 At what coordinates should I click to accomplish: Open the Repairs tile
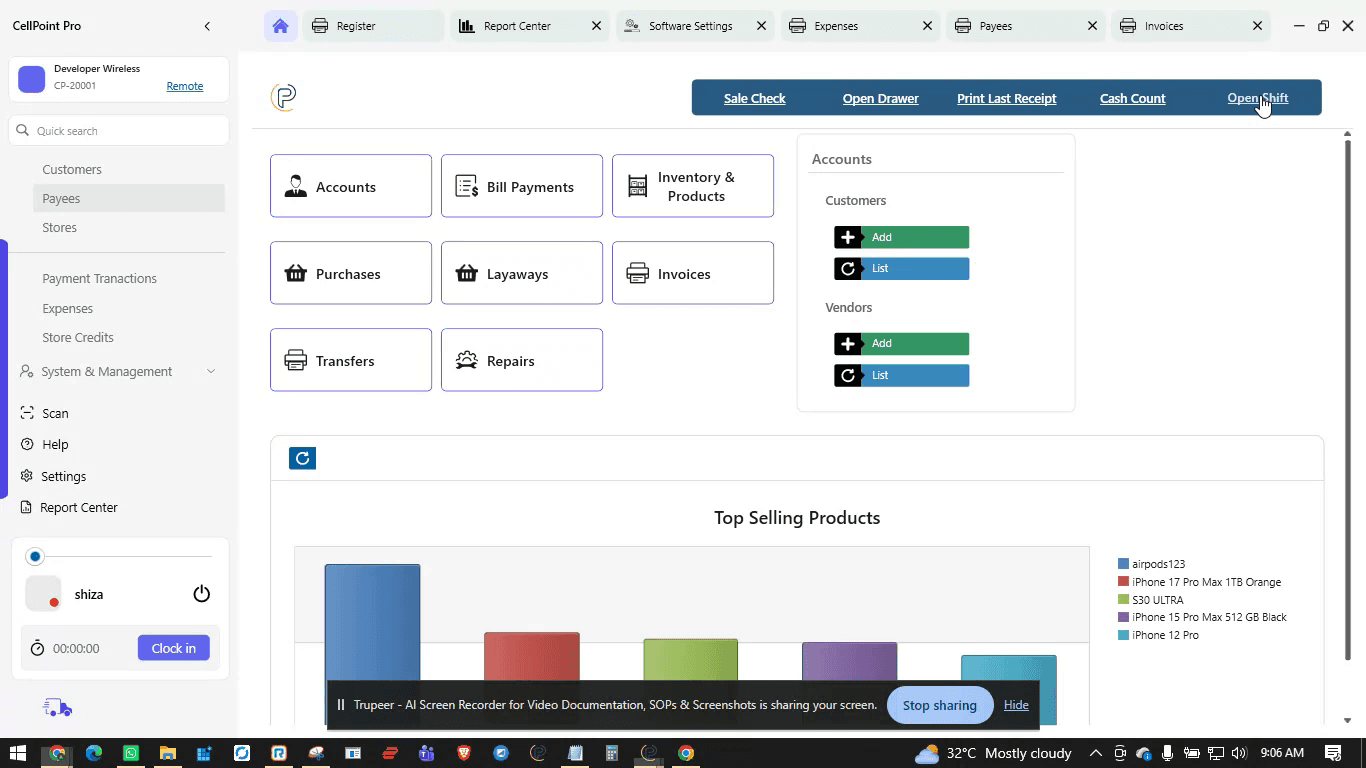[522, 360]
